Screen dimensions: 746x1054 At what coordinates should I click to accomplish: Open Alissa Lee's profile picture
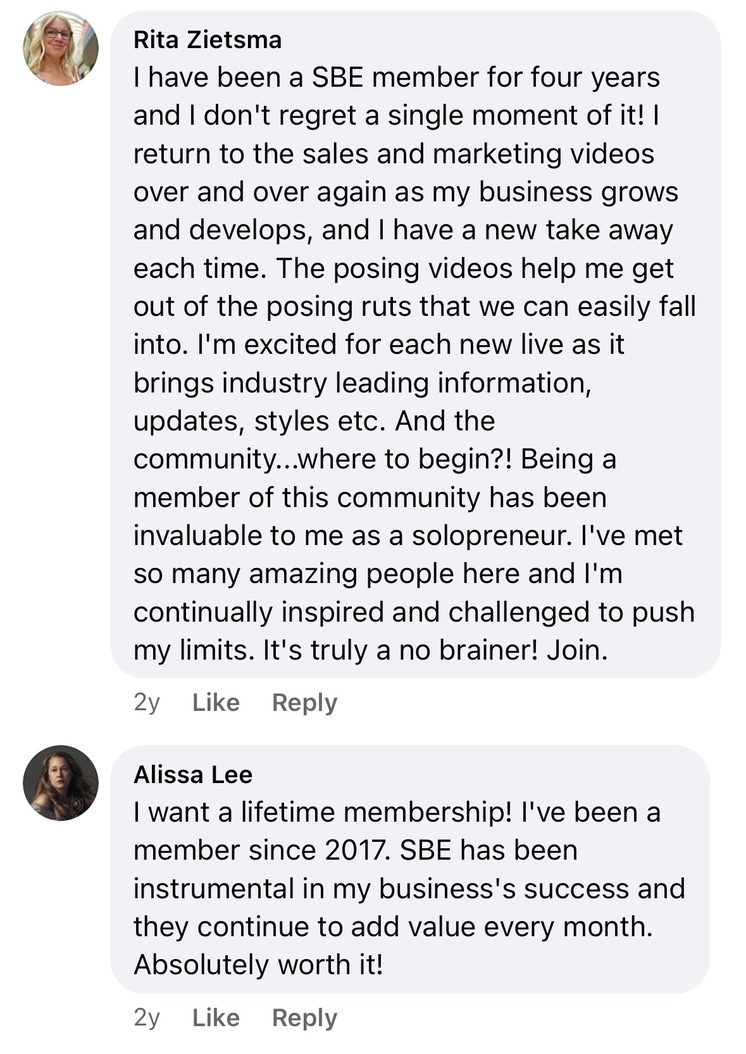pos(61,783)
